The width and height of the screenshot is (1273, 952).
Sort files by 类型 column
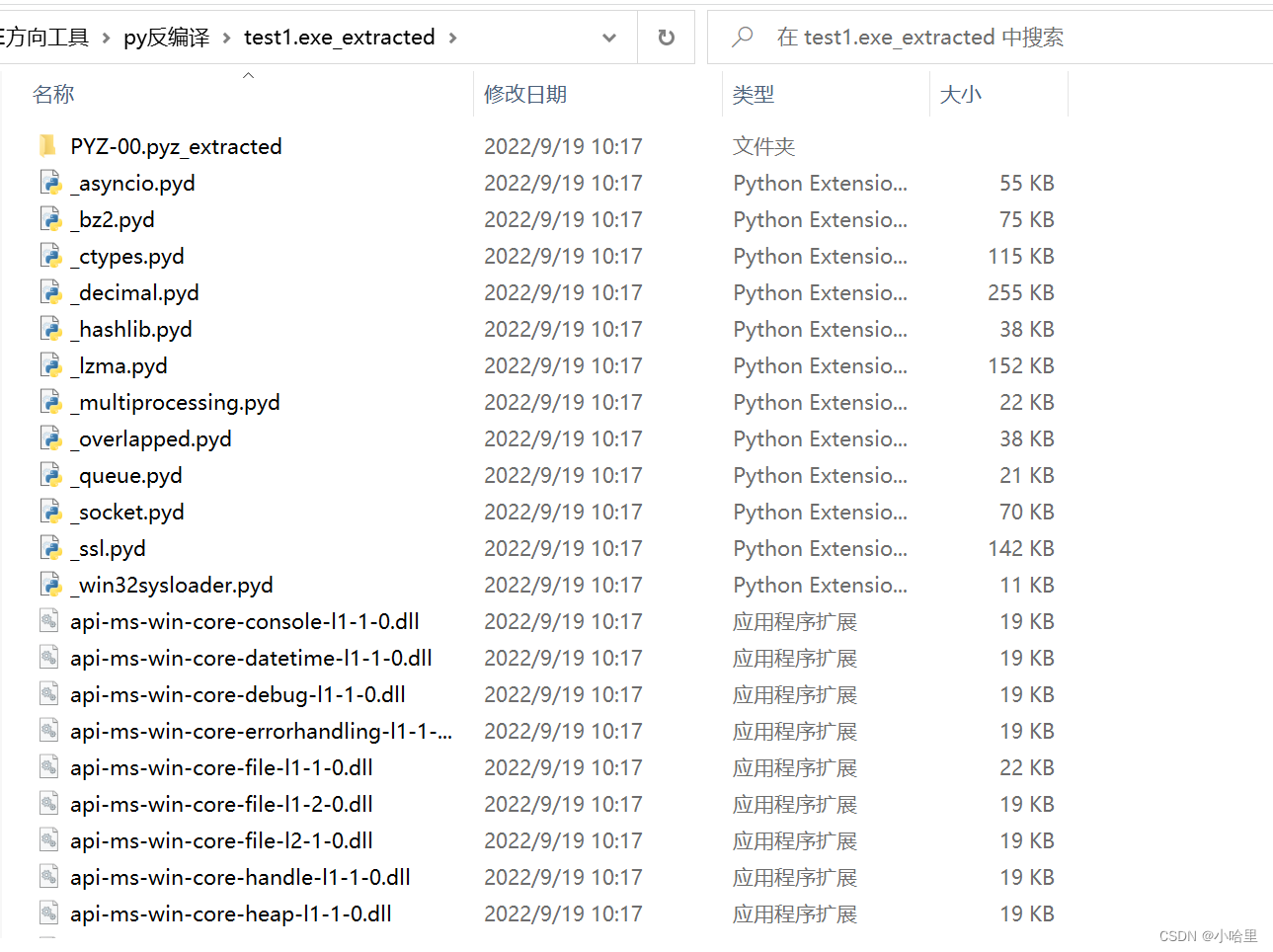tap(754, 94)
